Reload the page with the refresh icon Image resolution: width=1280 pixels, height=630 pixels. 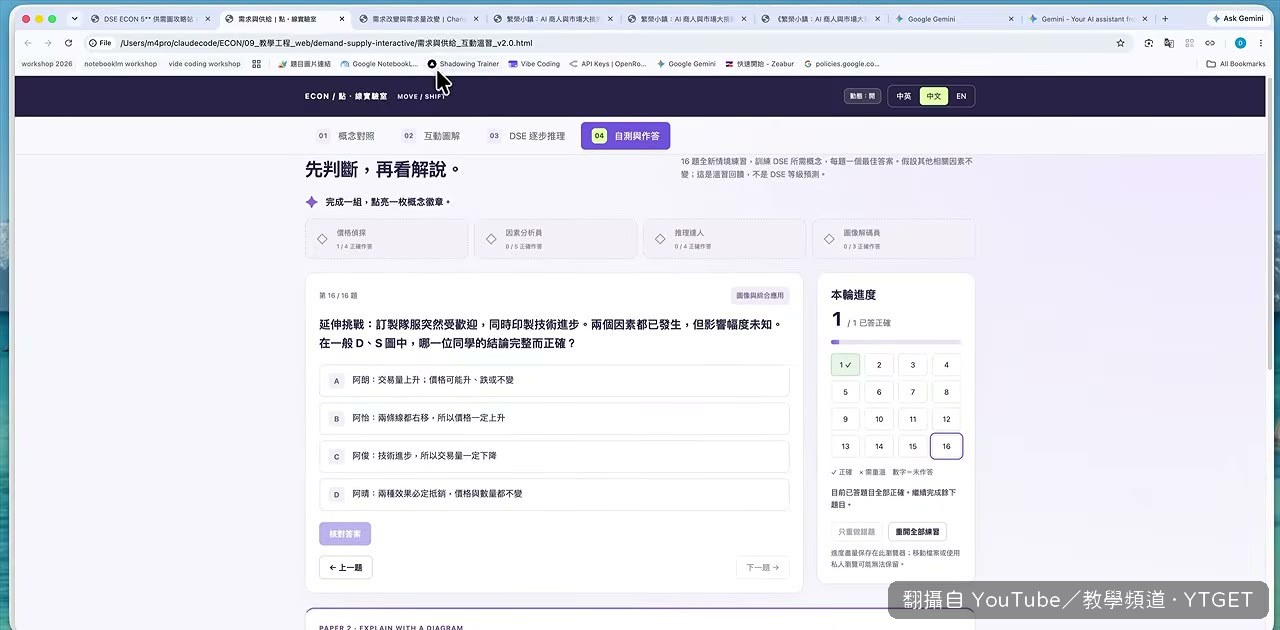pyautogui.click(x=68, y=43)
